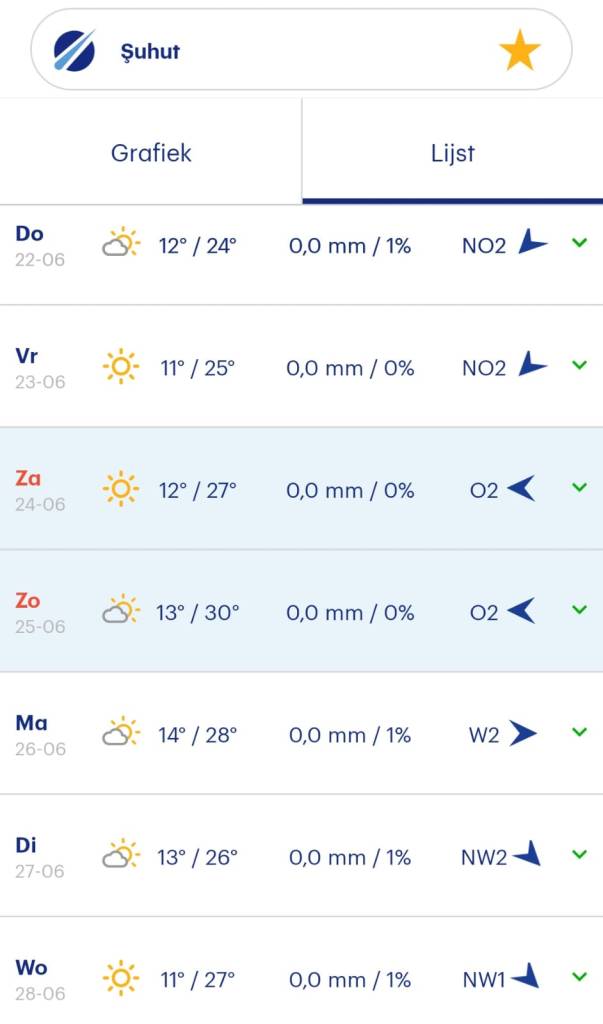The image size is (603, 1024).
Task: Expand Monday 26-06 forecast chevron
Action: coord(579,733)
